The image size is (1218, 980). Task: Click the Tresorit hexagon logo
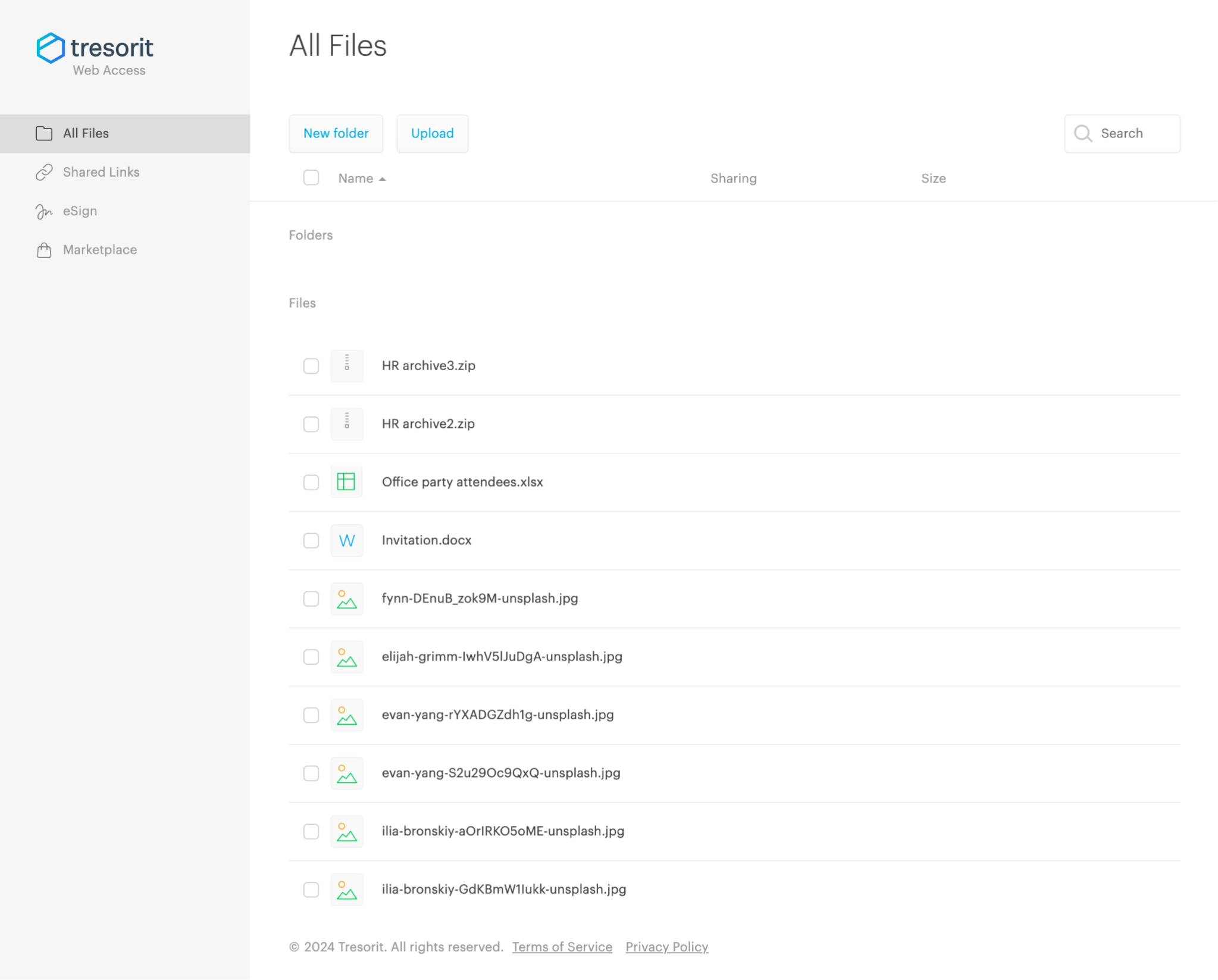tap(51, 48)
